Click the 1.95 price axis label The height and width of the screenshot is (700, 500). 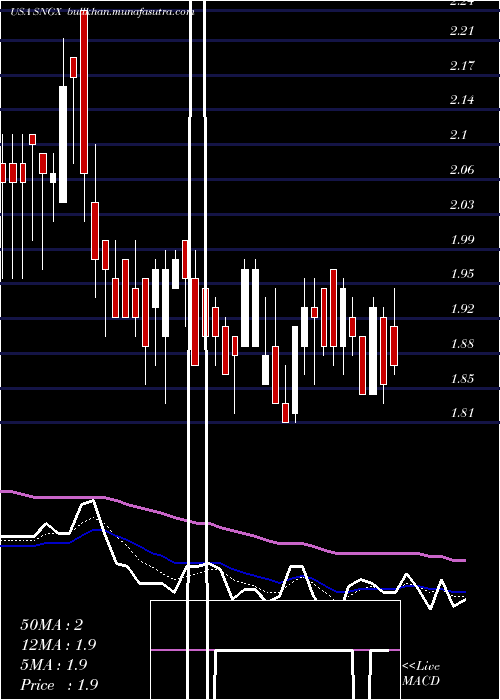462,274
